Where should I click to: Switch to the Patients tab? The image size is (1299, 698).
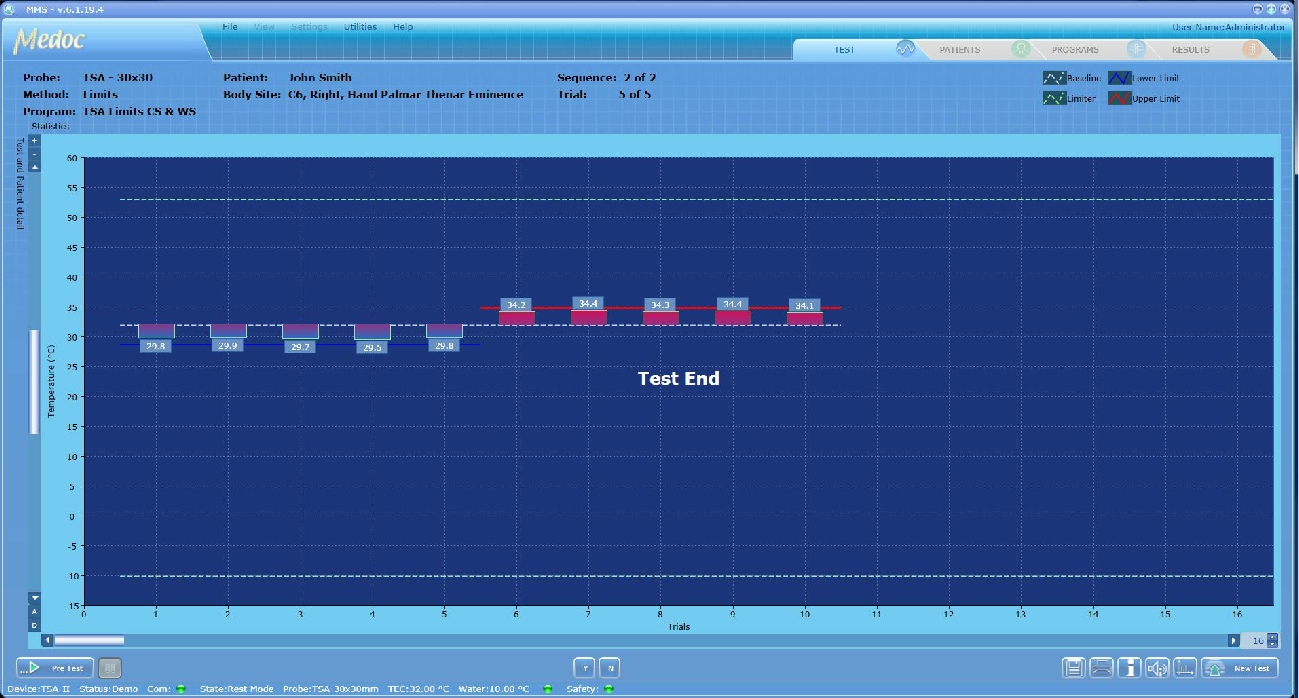[x=959, y=49]
